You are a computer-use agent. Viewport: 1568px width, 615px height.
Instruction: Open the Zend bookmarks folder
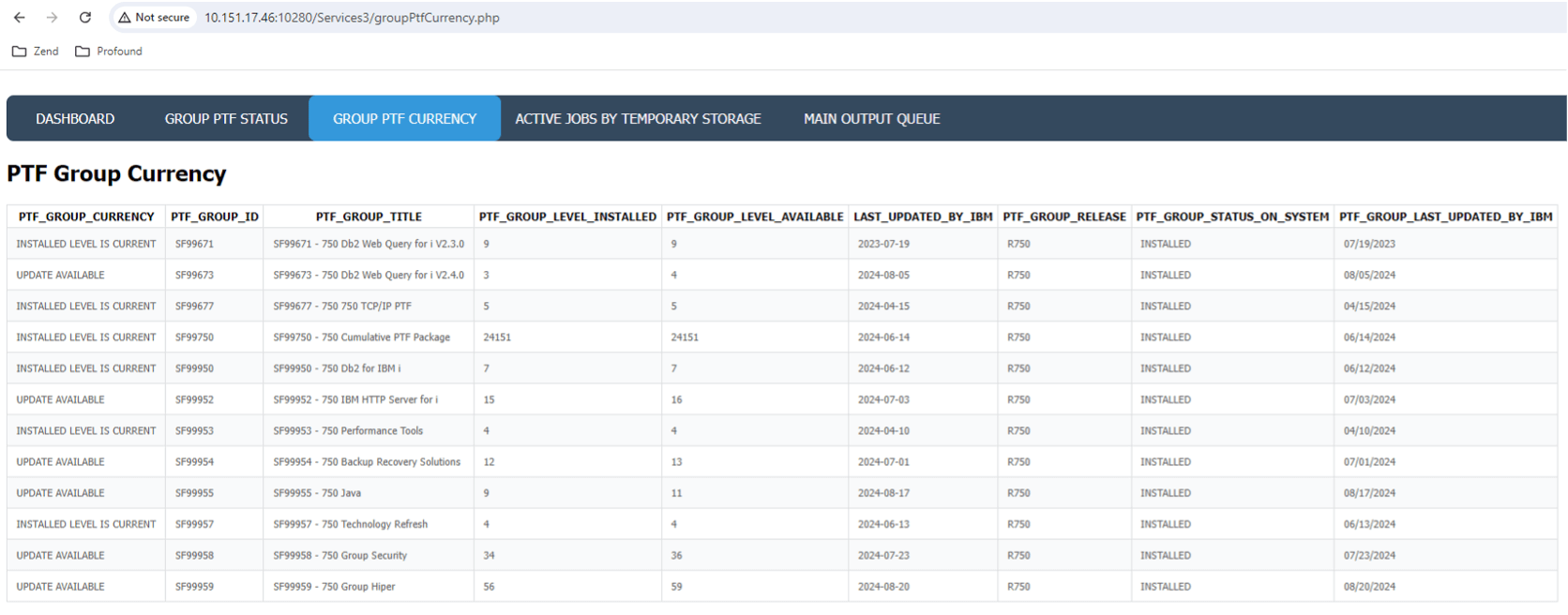(x=36, y=52)
